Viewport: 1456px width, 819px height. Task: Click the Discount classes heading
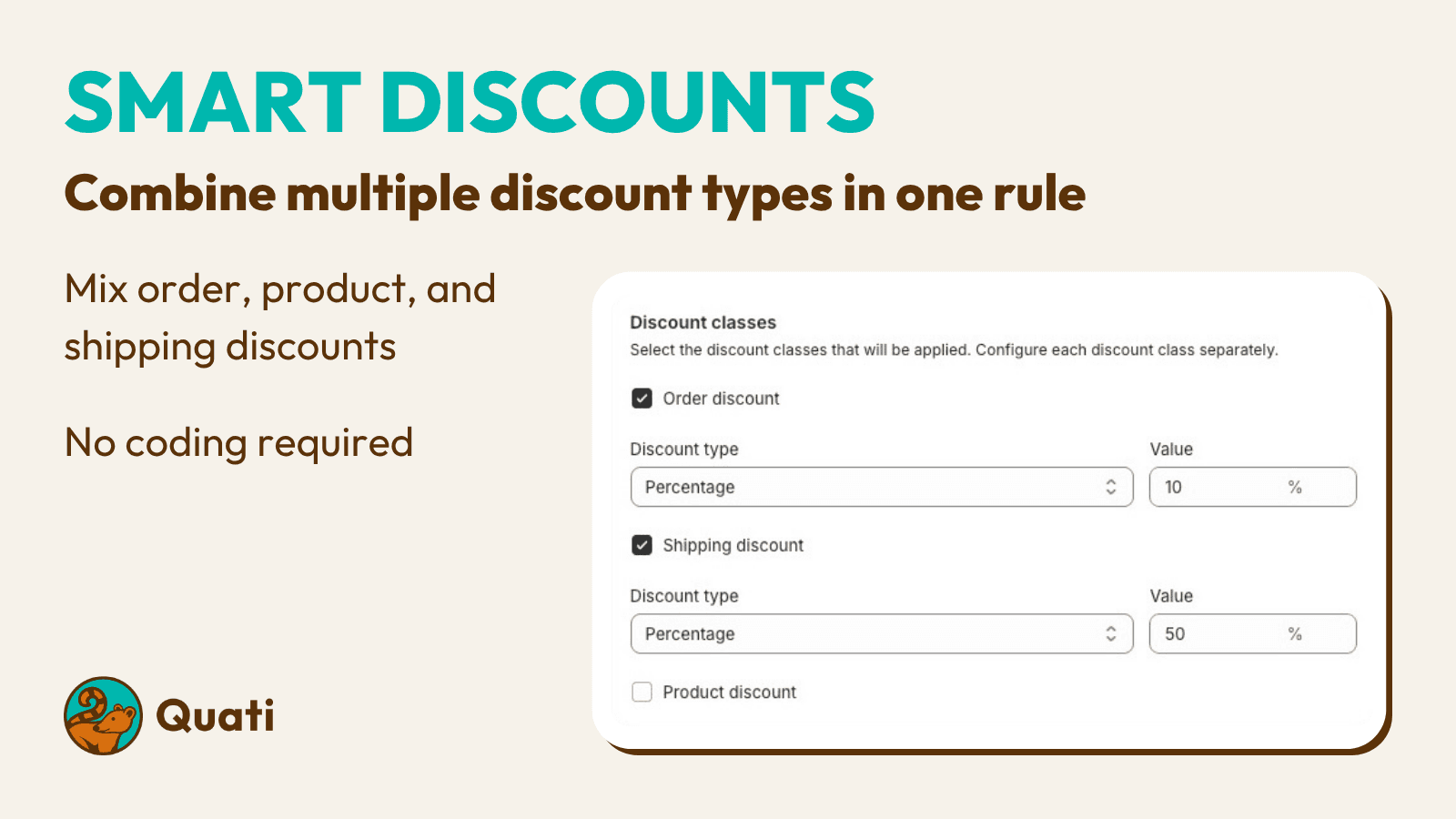point(703,322)
